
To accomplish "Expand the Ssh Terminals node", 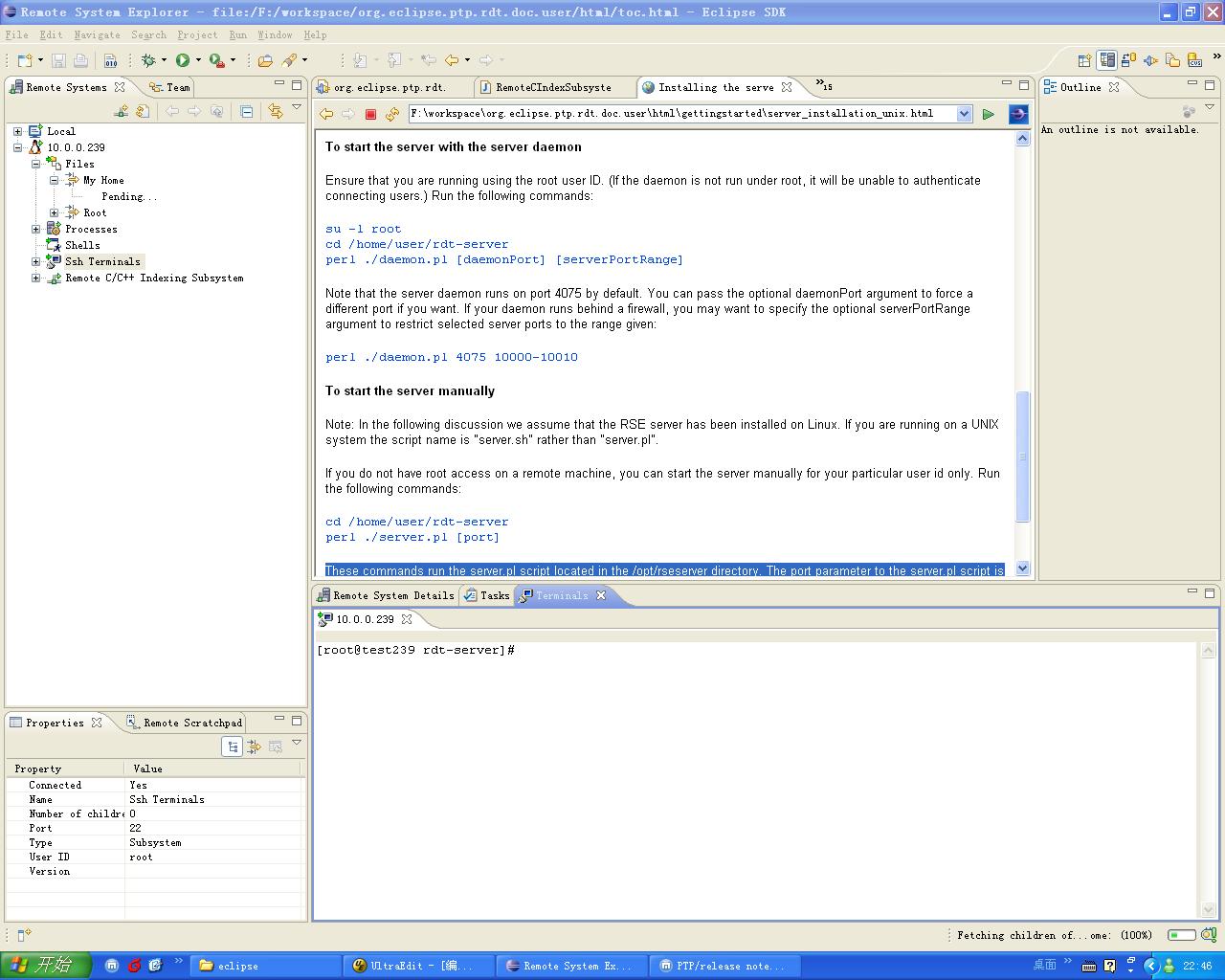I will point(35,261).
